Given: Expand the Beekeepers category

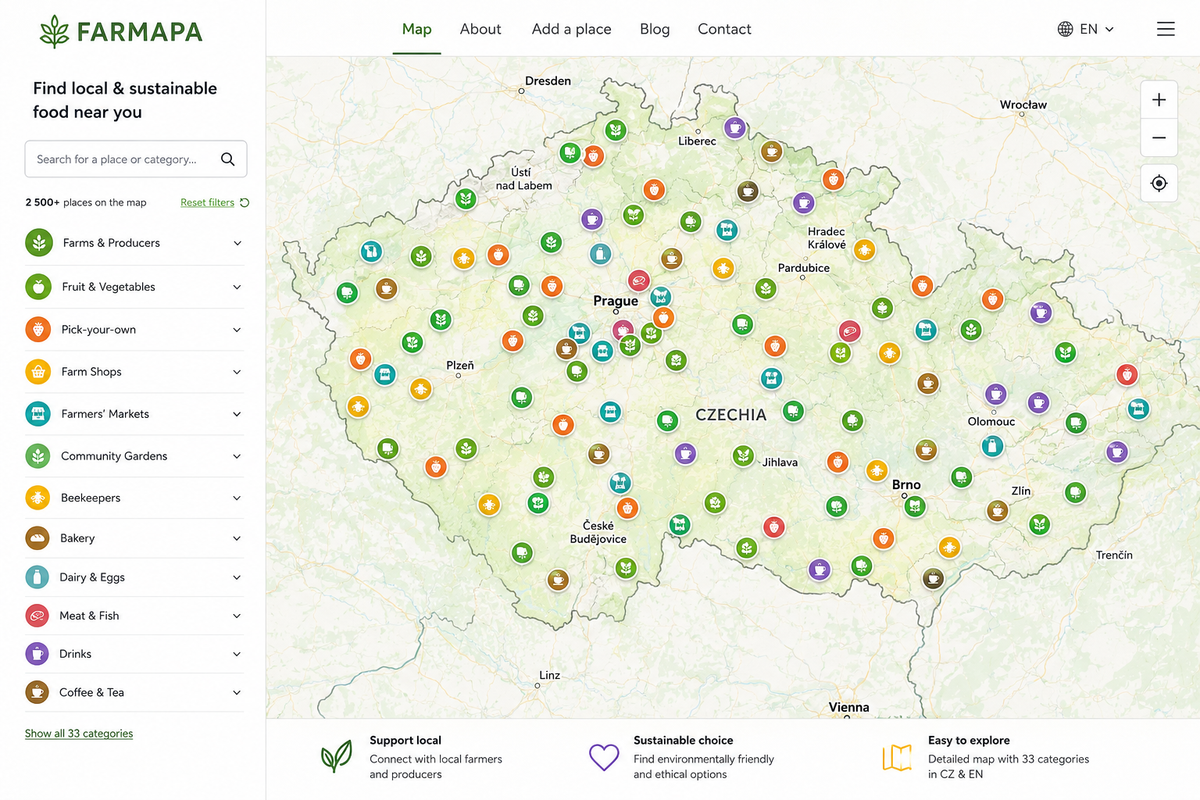Looking at the screenshot, I should (x=237, y=497).
